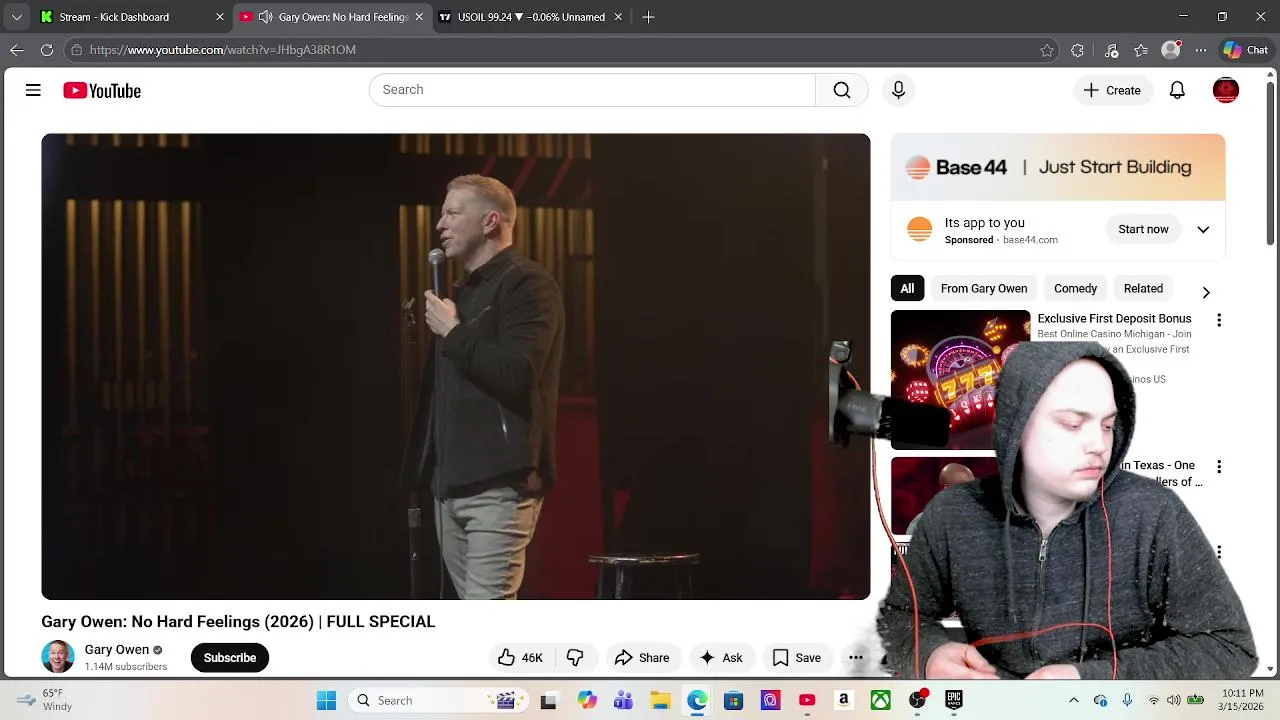Screen dimensions: 1280x720
Task: Select the Comedy filter chip
Action: tap(1075, 288)
